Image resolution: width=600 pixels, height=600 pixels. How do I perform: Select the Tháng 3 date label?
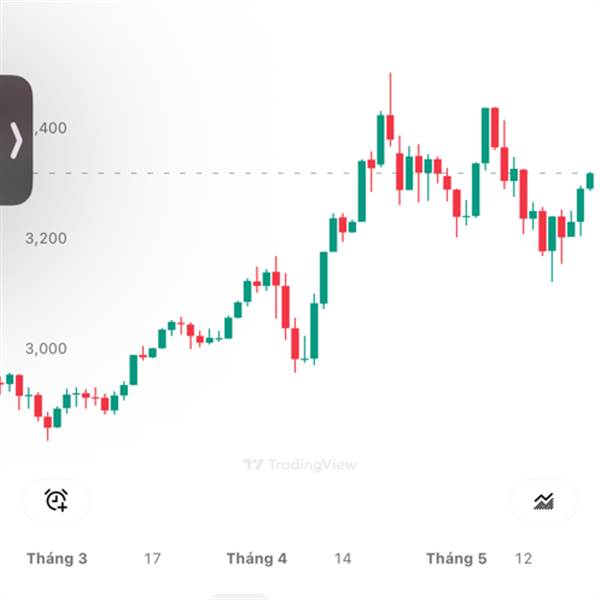(x=57, y=559)
